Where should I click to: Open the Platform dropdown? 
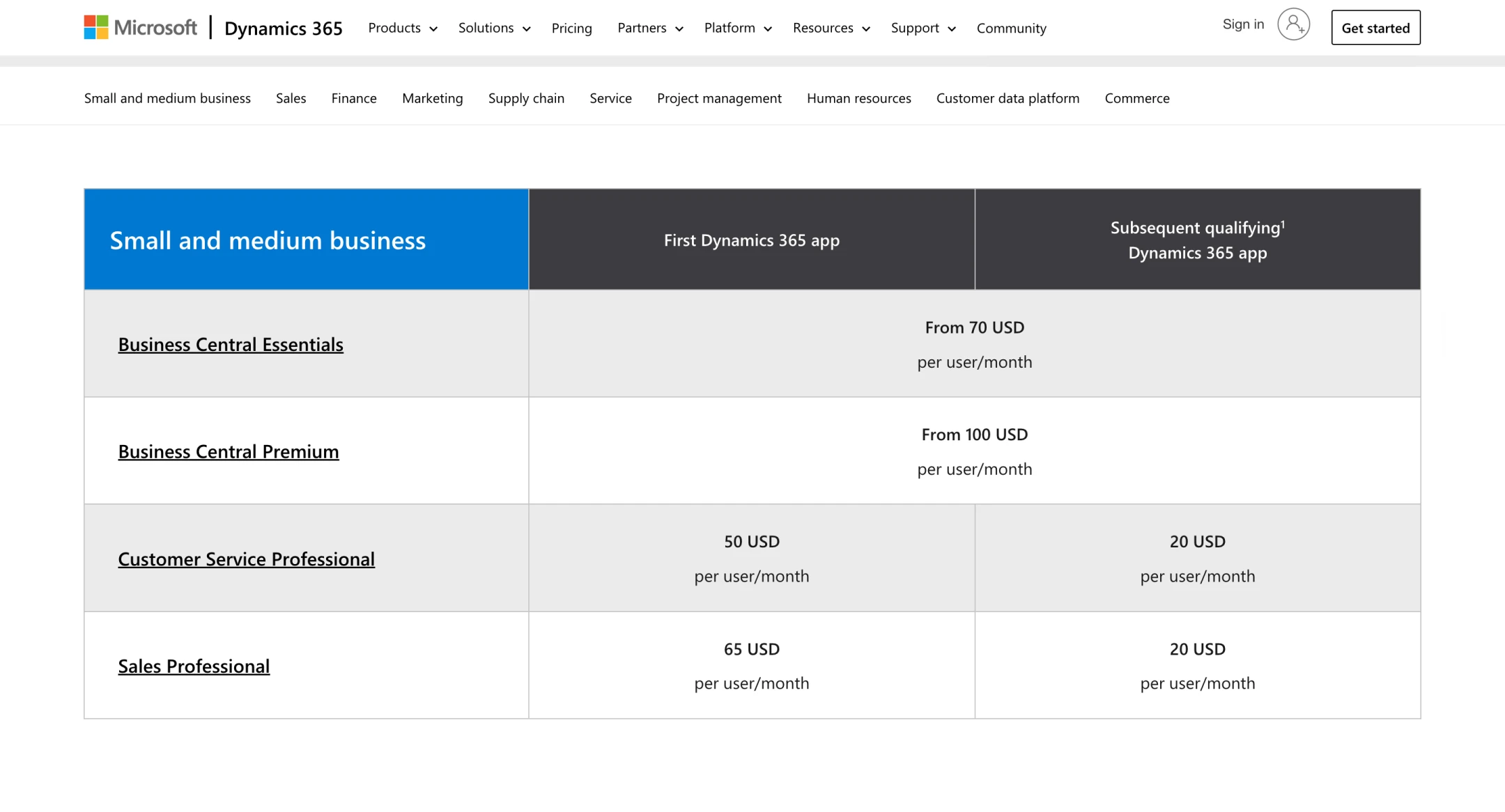pyautogui.click(x=737, y=28)
